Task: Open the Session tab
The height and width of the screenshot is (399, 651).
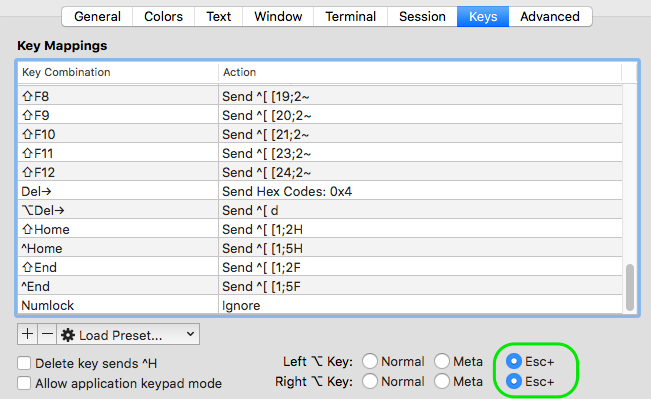Action: pyautogui.click(x=422, y=17)
